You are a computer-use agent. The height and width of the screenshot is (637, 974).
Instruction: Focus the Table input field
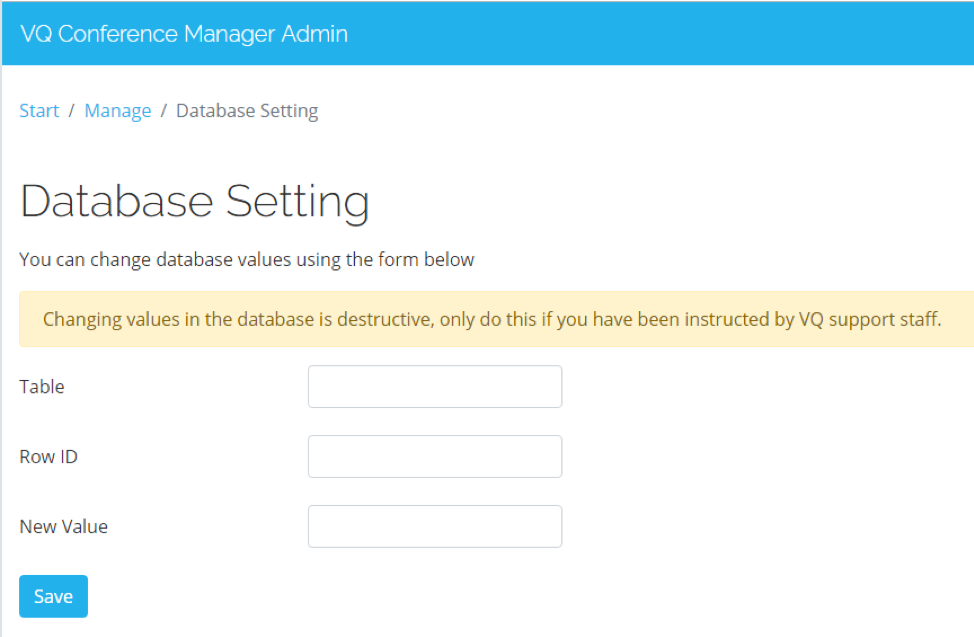[435, 387]
